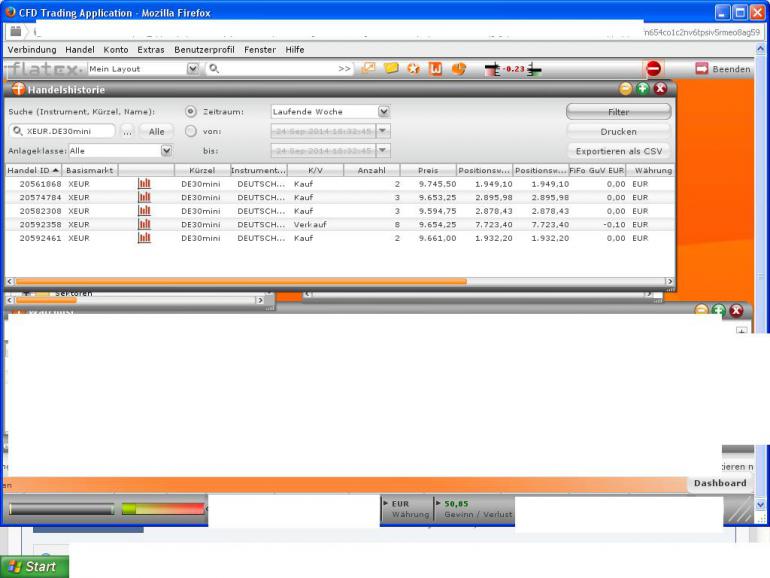Open chart icon for trade 20592461

tap(144, 238)
